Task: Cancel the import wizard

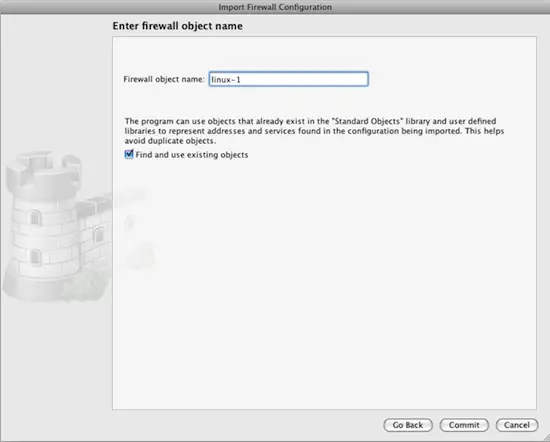Action: 517,425
